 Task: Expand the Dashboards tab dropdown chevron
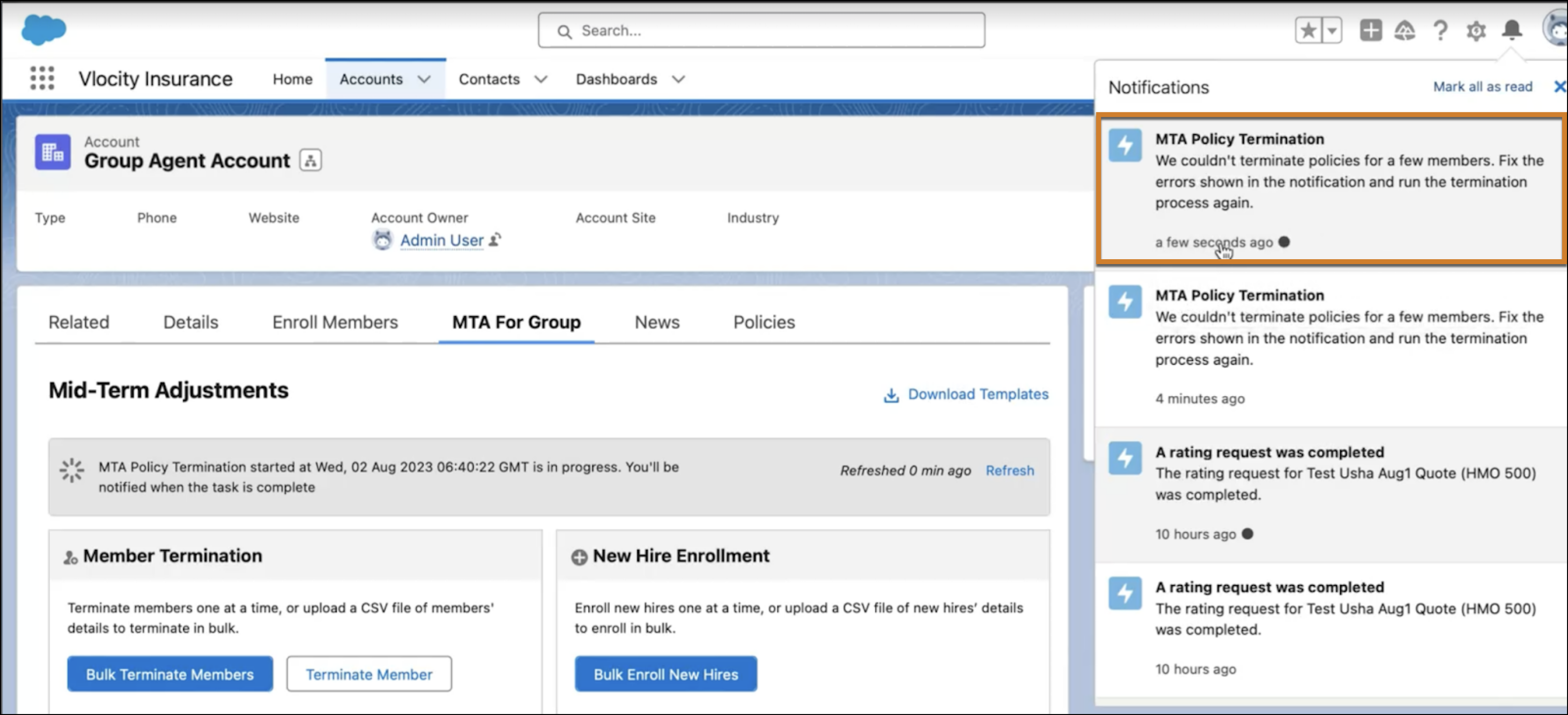coord(679,79)
